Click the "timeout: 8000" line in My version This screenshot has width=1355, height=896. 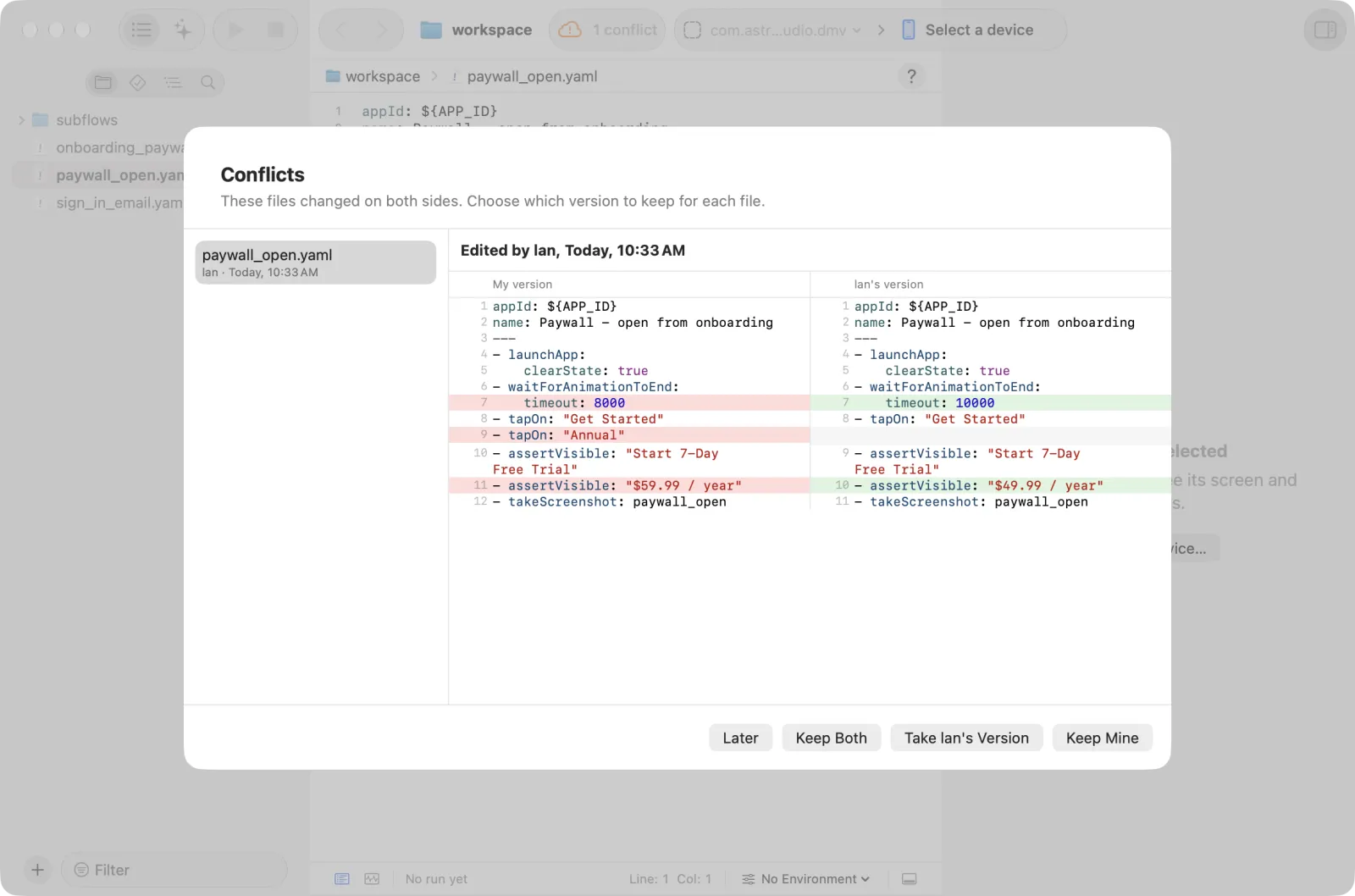click(x=629, y=403)
